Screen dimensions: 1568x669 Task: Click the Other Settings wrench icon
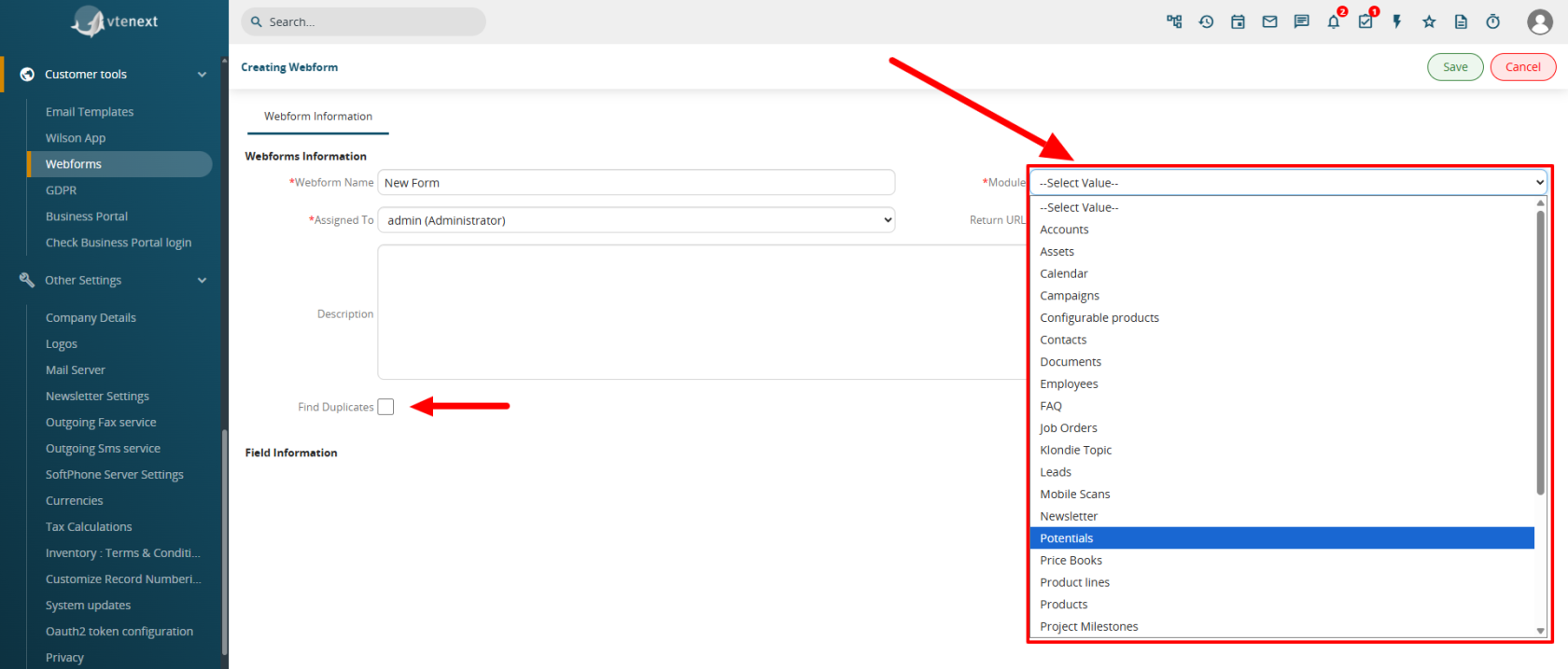click(27, 280)
